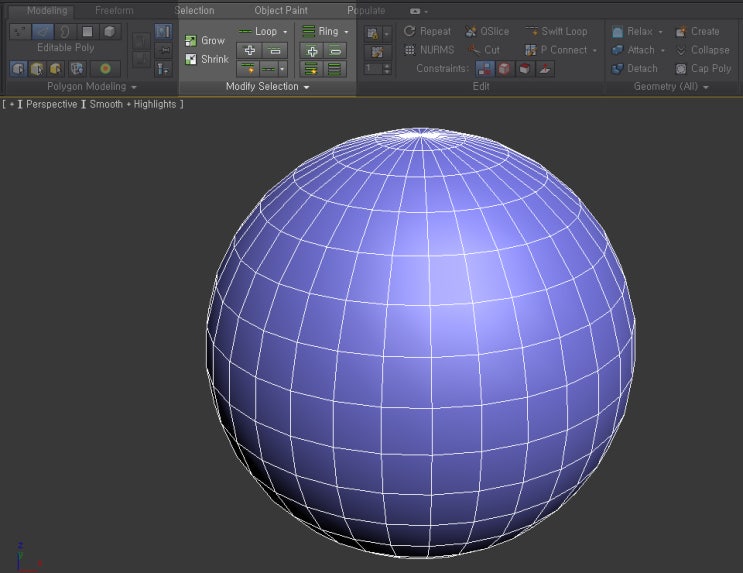
Task: Click Shrink Loop minus icon
Action: click(275, 50)
